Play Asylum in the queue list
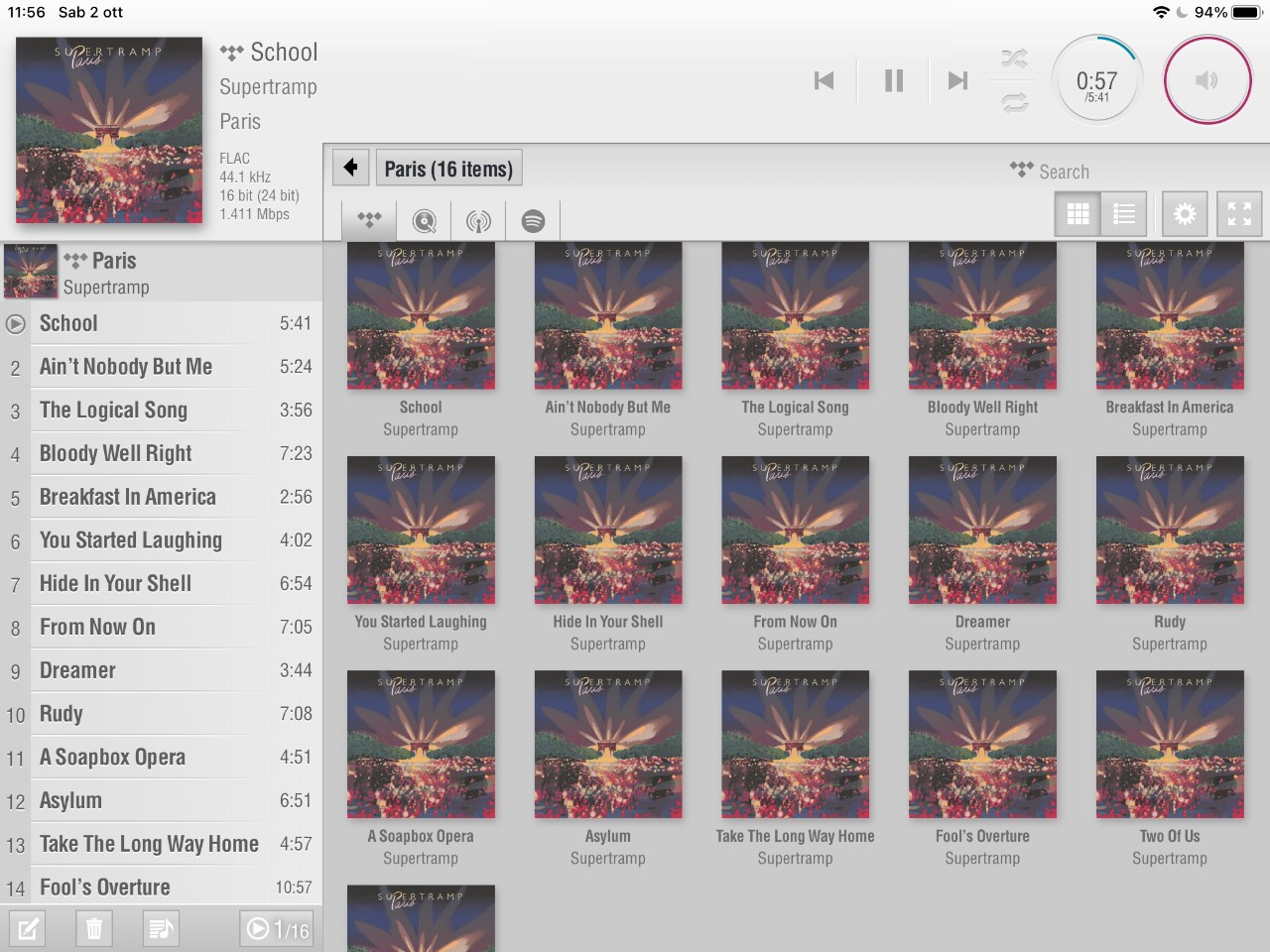1270x952 pixels. pyautogui.click(x=161, y=801)
